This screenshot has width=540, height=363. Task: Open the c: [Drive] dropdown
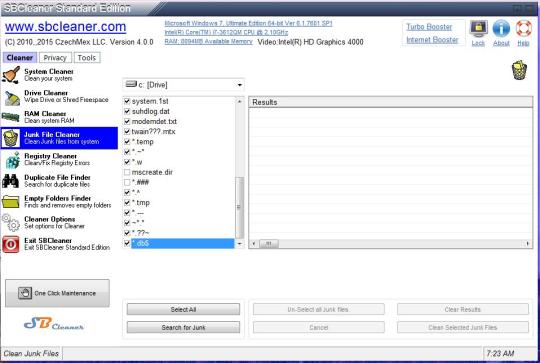click(184, 85)
